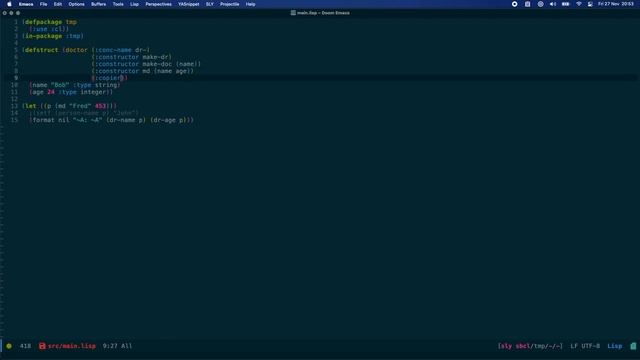
Task: Click md constructor name on line 8
Action: pos(146,71)
